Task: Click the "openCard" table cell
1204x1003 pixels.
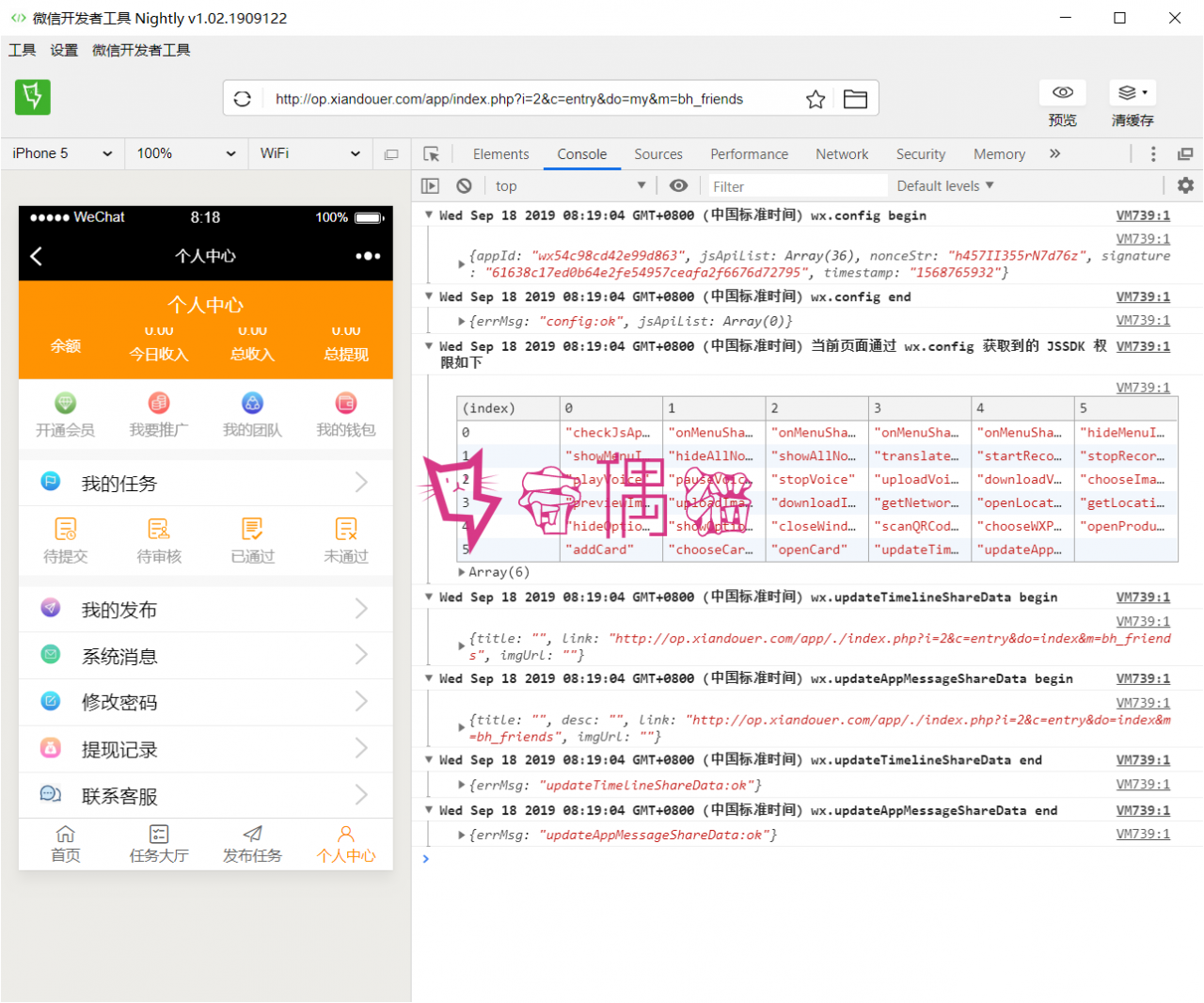Action: point(816,549)
